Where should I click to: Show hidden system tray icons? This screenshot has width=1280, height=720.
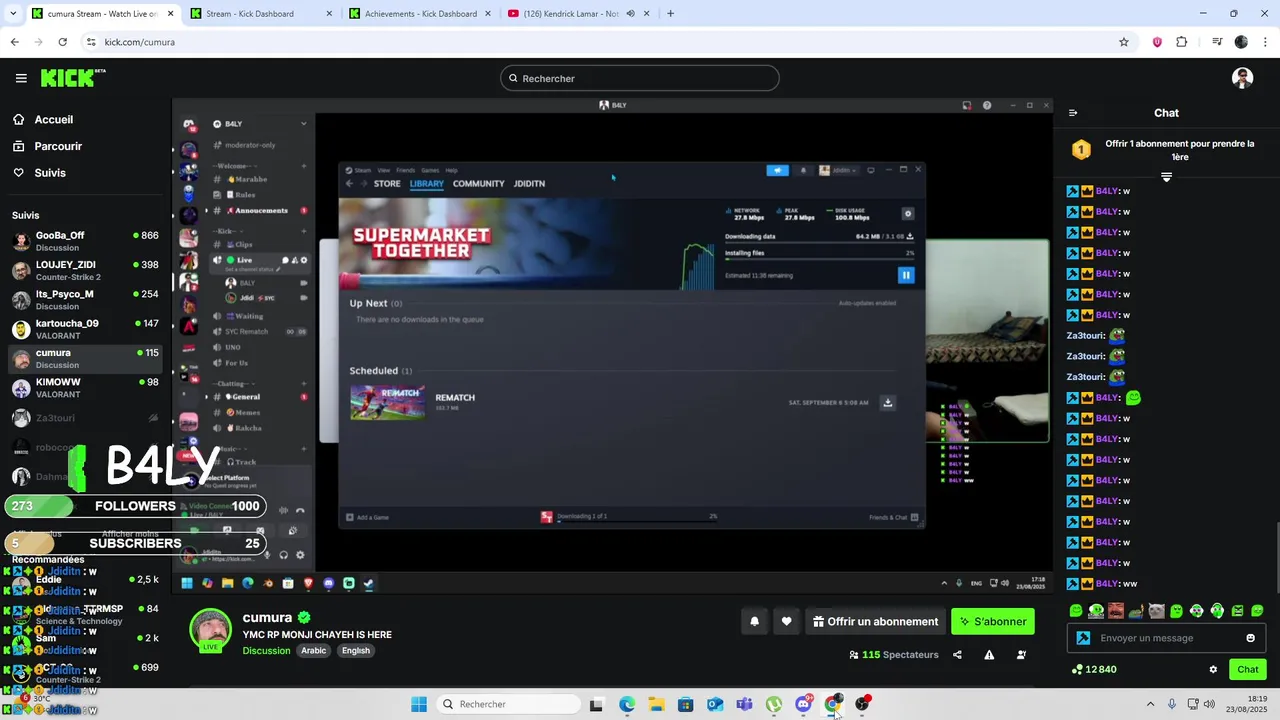click(x=1150, y=704)
